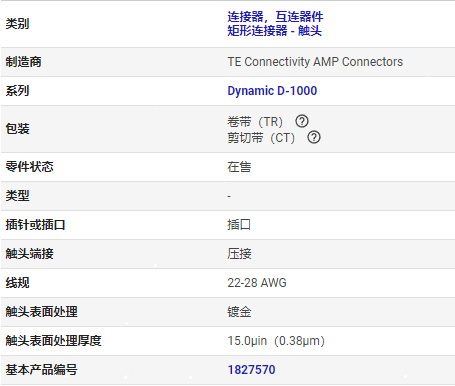The image size is (455, 386).
Task: Click the 系列 row label
Action: [17, 91]
